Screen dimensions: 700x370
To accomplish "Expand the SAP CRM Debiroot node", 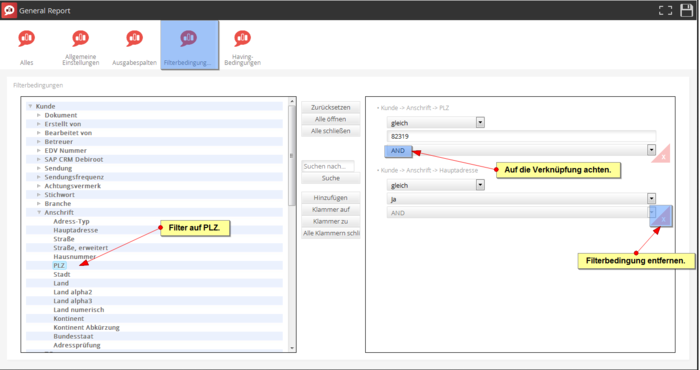I will (x=39, y=159).
